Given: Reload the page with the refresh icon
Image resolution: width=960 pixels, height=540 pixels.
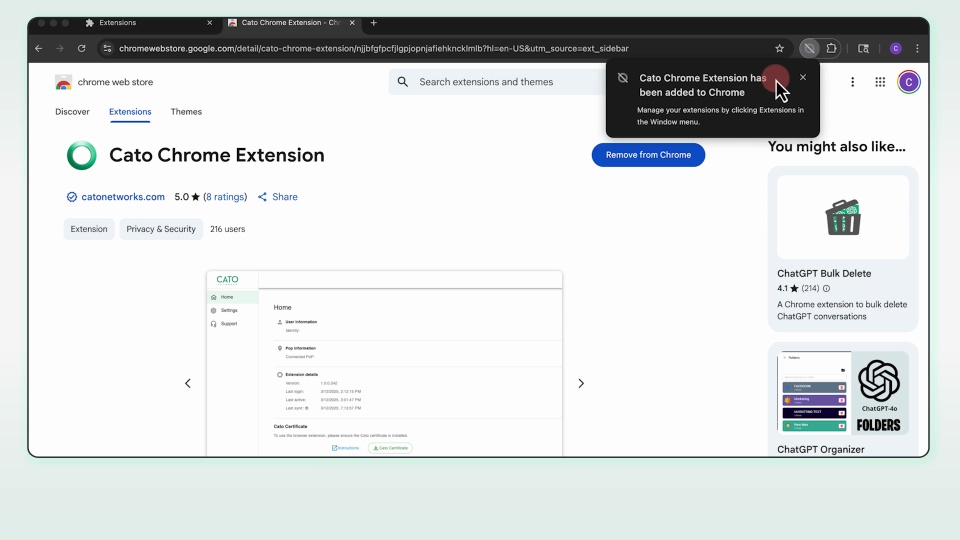Looking at the screenshot, I should coord(81,48).
